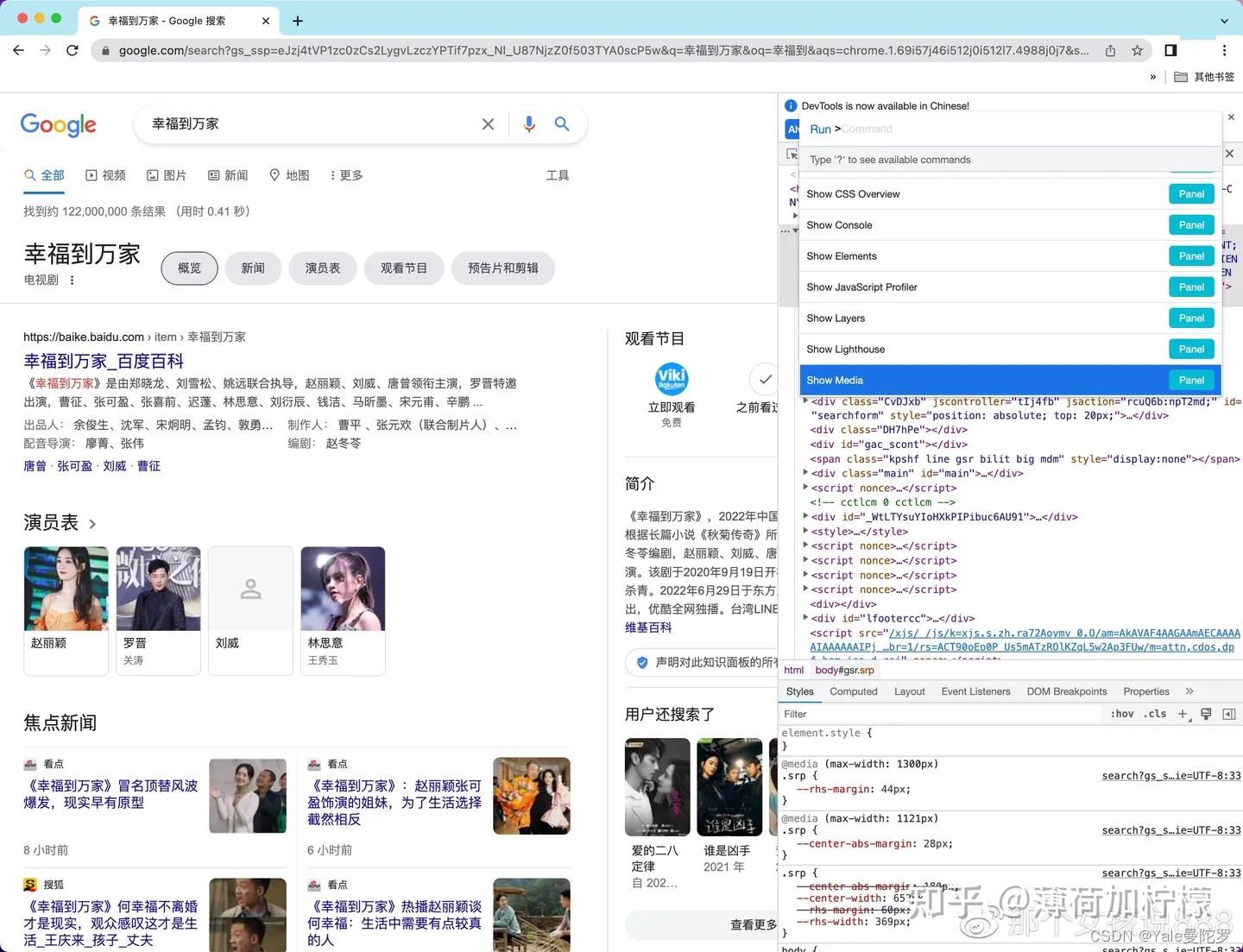Image resolution: width=1243 pixels, height=952 pixels.
Task: Click the 赵丽颖 cast photo
Action: coord(66,589)
